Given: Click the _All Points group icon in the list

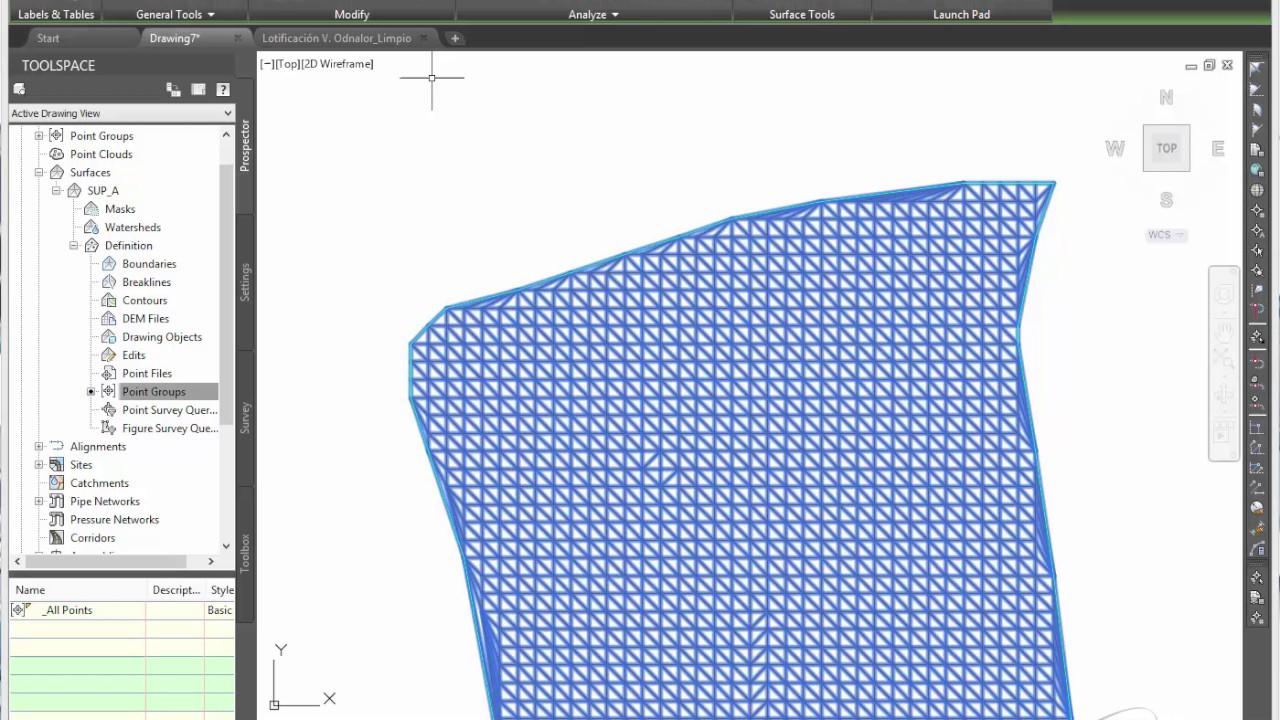Looking at the screenshot, I should 20,610.
